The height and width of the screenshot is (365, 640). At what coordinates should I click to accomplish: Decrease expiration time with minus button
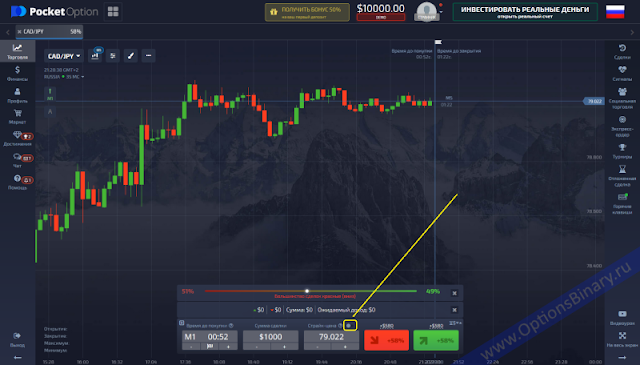point(191,347)
